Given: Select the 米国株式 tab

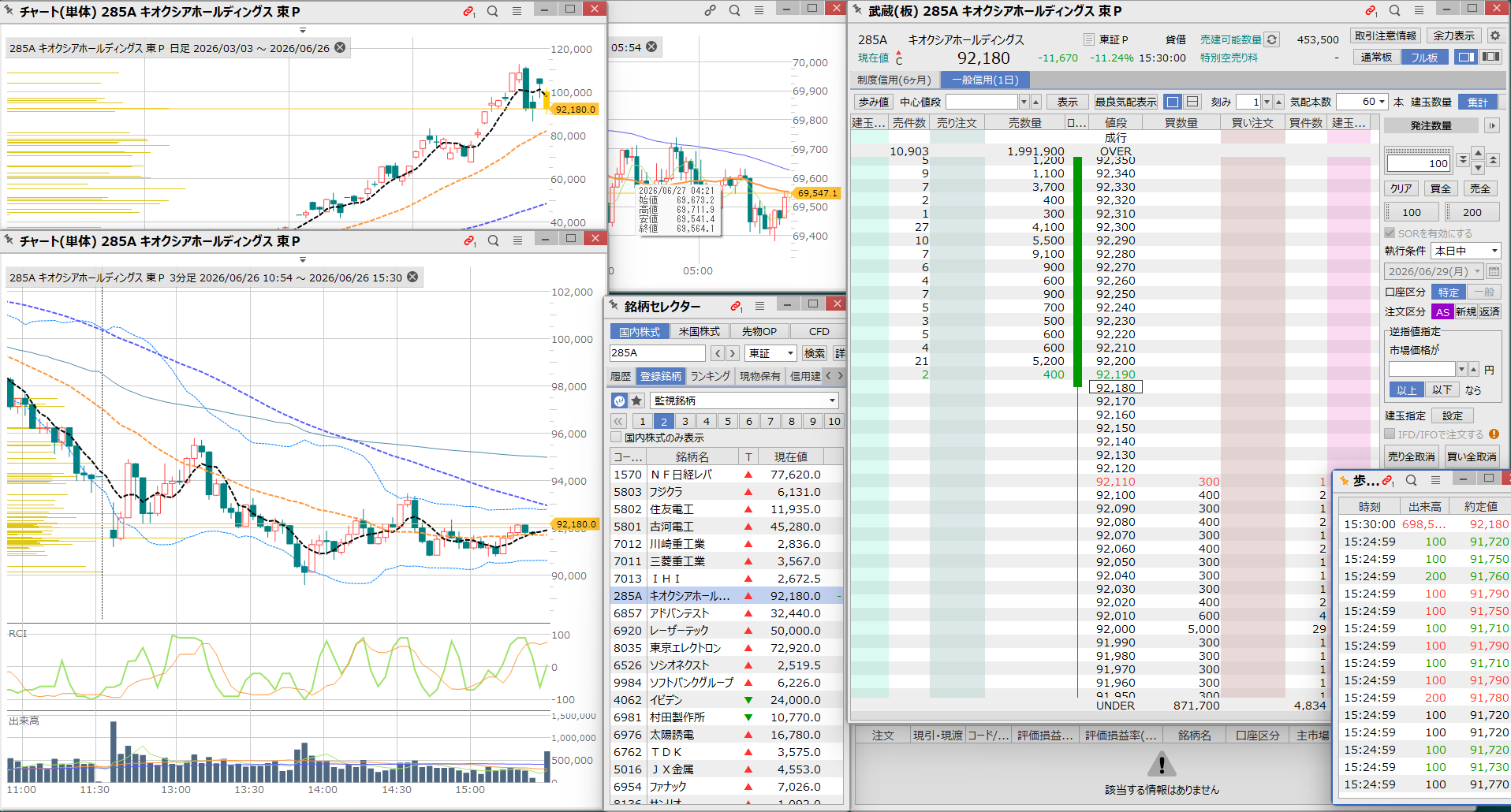Looking at the screenshot, I should point(700,331).
